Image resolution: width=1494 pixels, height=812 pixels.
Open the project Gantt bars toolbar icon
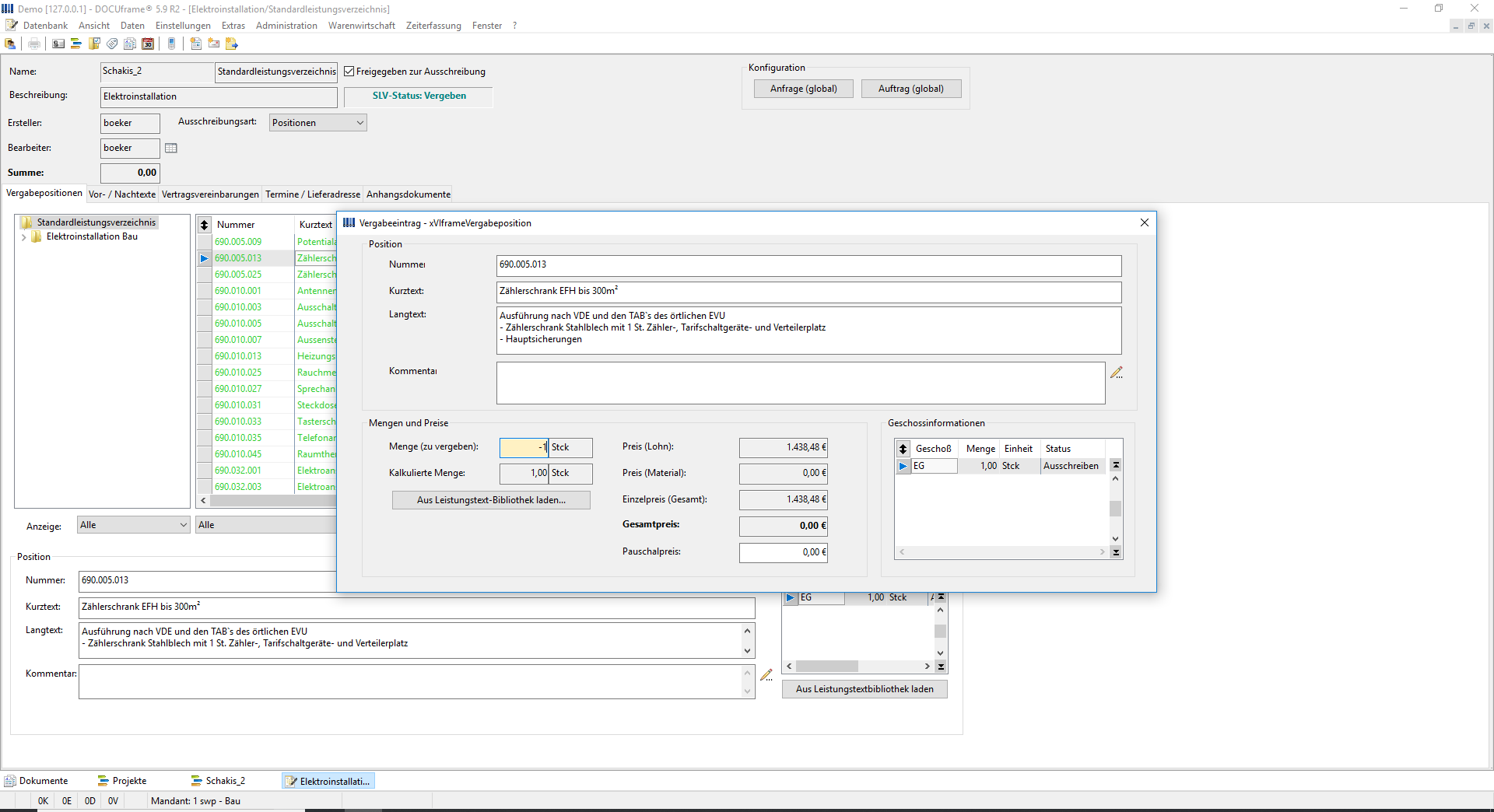pos(76,44)
